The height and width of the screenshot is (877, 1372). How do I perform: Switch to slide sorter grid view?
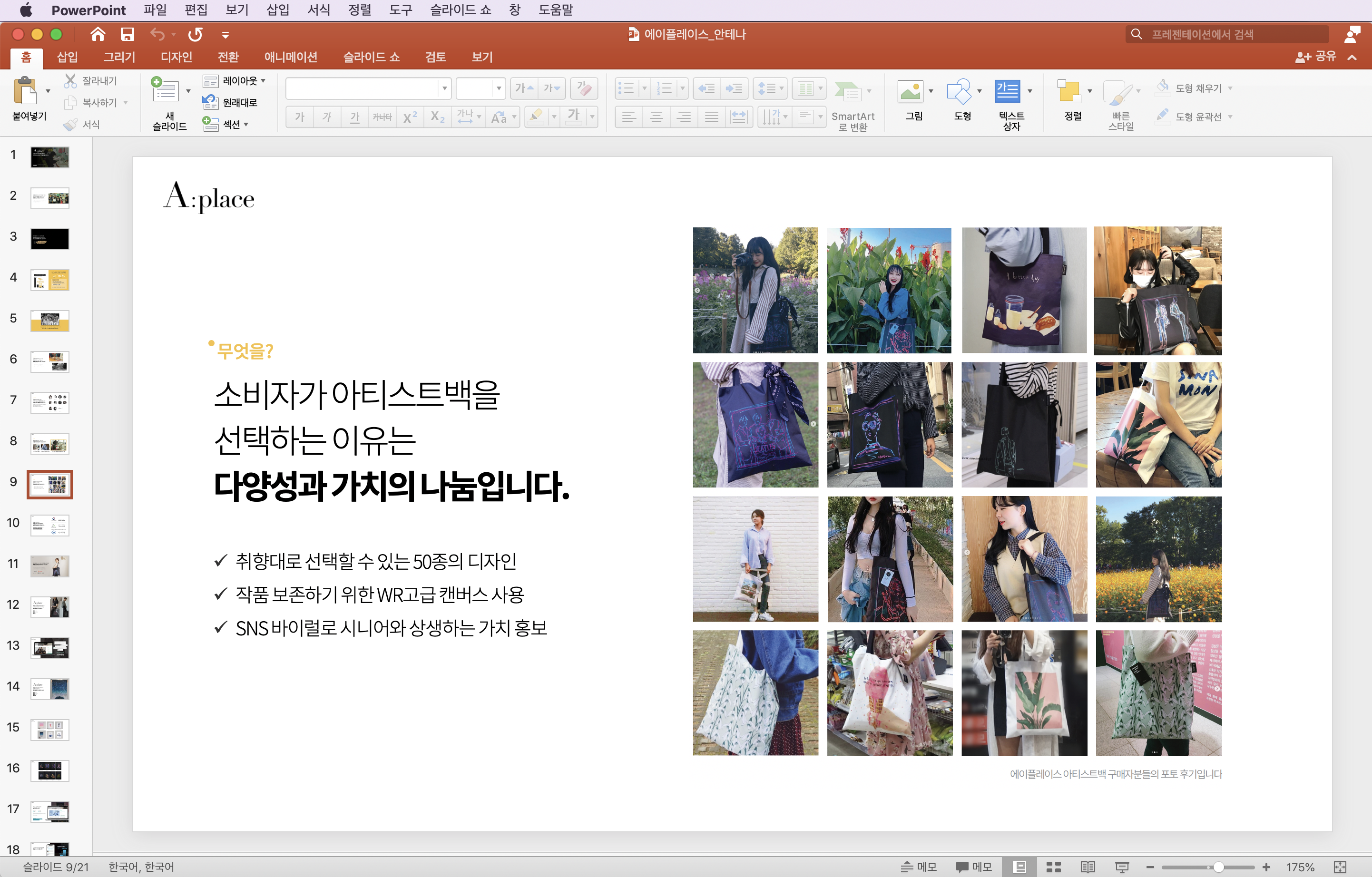pos(1053,867)
